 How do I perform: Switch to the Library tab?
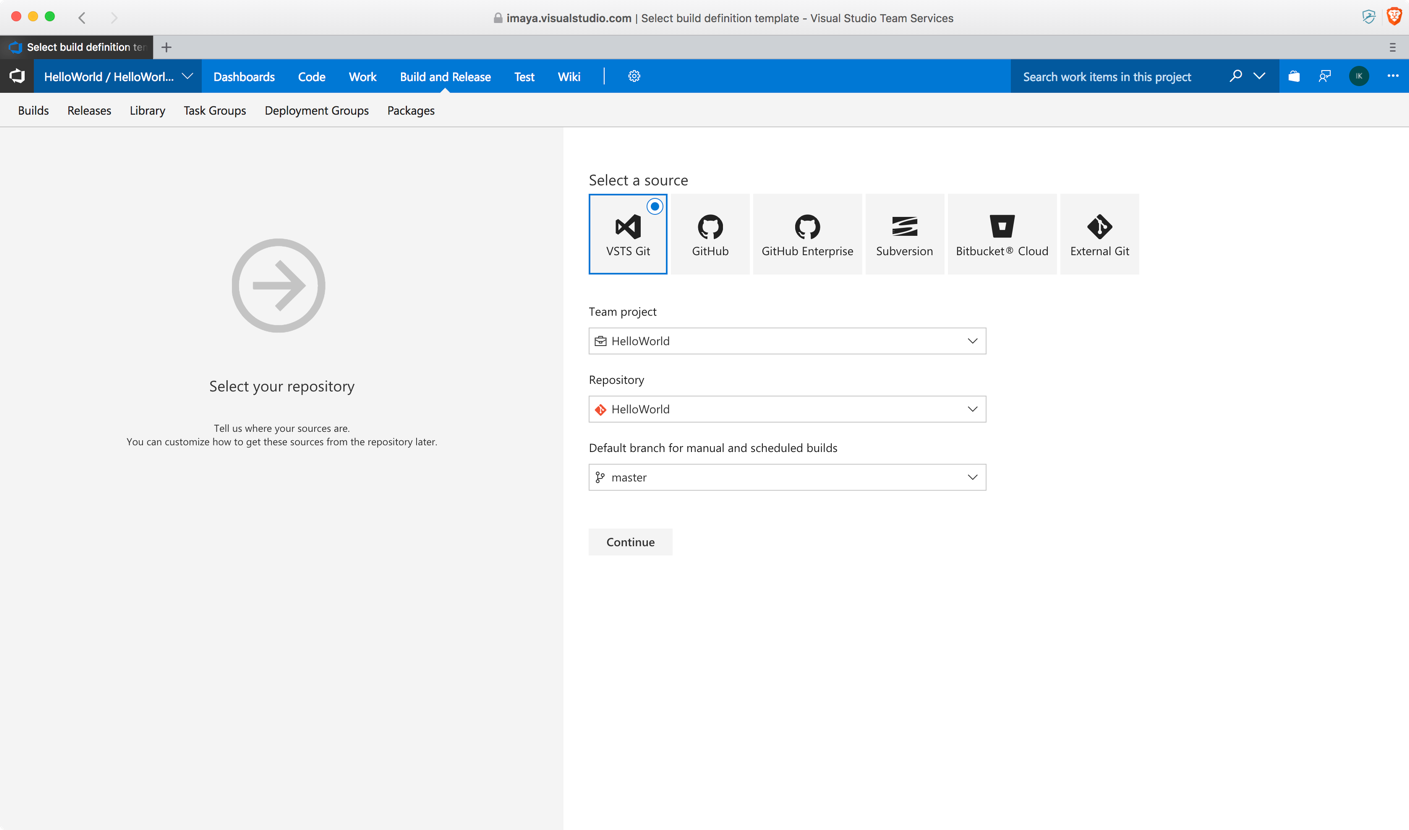147,111
